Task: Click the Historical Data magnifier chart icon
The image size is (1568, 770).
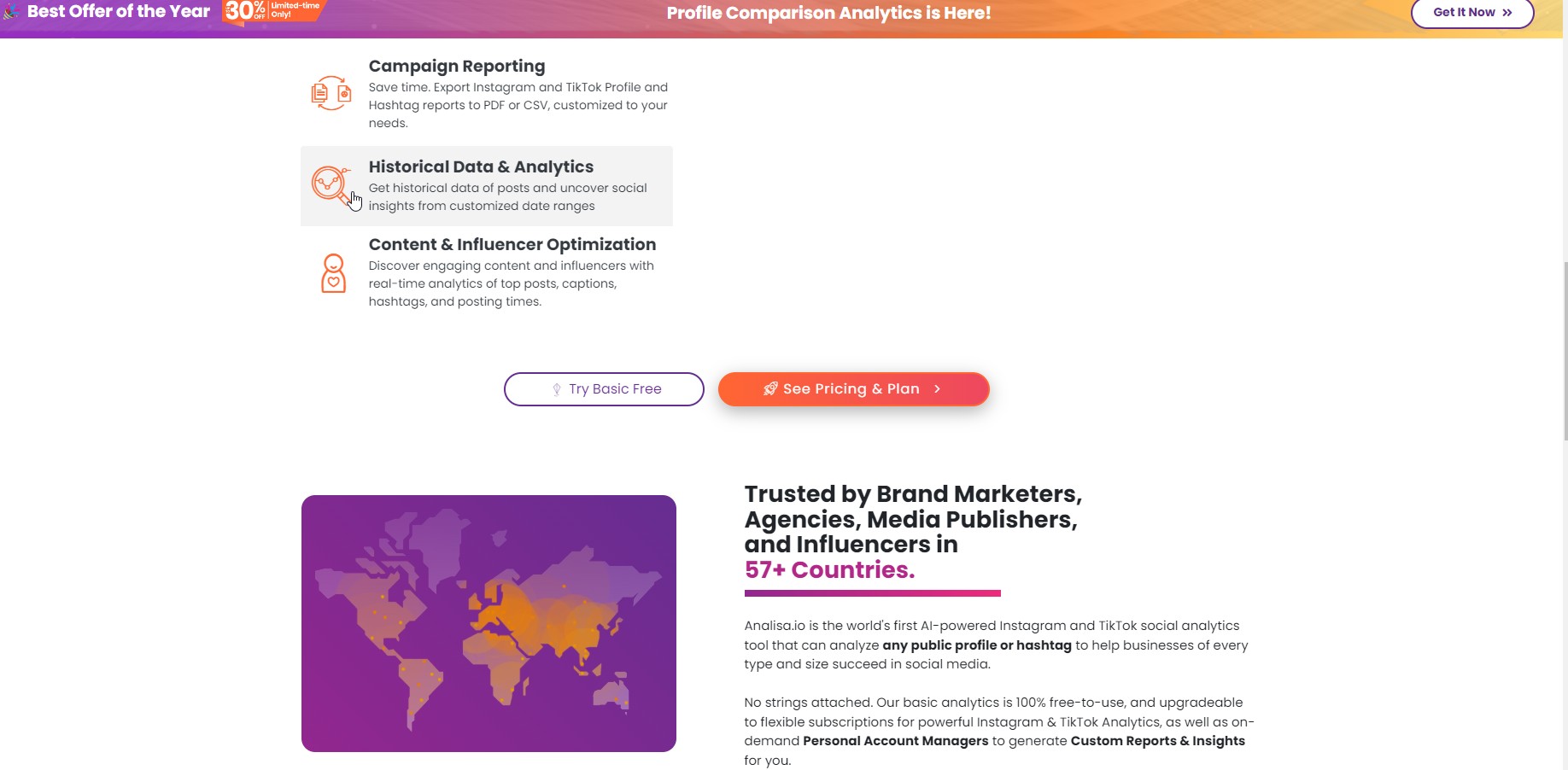Action: click(x=331, y=186)
